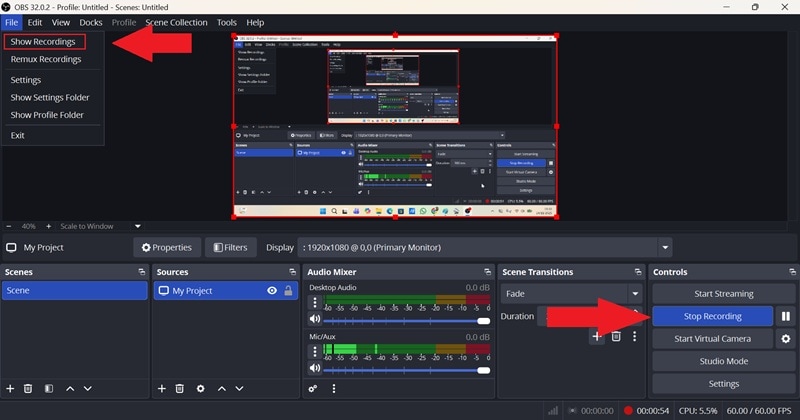Choose Show Settings Folder

(x=50, y=97)
